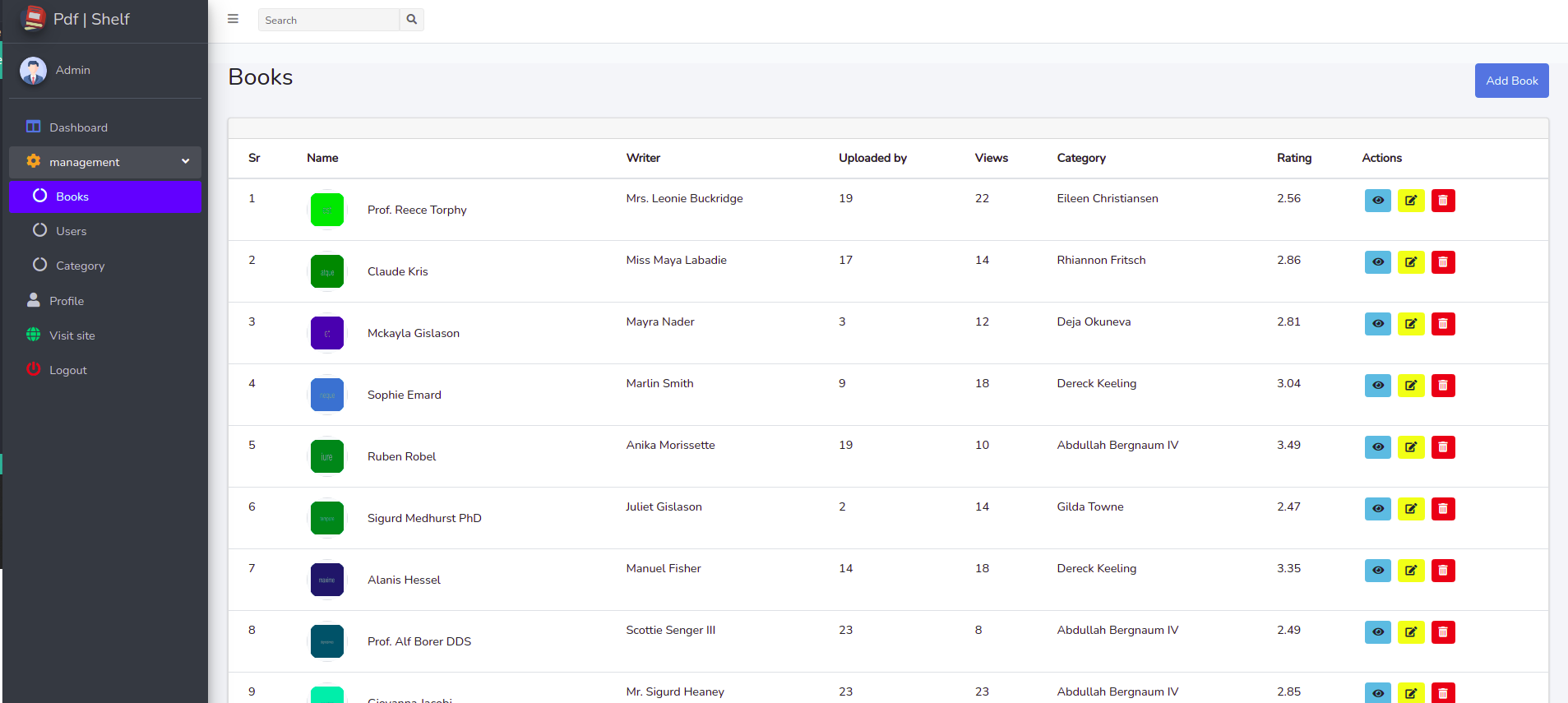Click the search magnifier button
The width and height of the screenshot is (1568, 703).
pyautogui.click(x=412, y=20)
